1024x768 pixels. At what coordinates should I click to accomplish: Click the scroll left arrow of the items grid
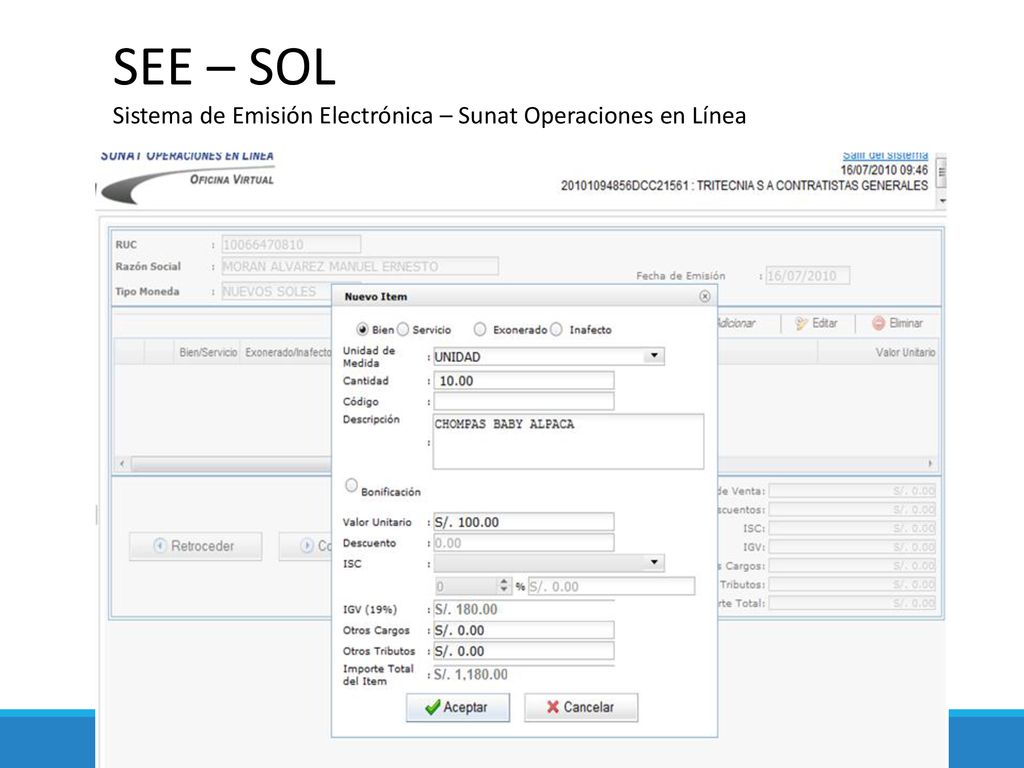122,464
